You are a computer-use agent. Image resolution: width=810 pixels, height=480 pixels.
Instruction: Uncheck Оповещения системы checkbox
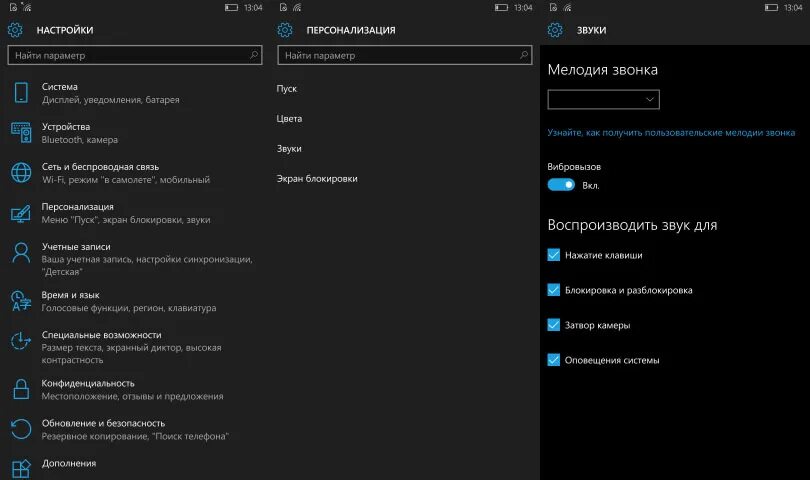tap(553, 360)
